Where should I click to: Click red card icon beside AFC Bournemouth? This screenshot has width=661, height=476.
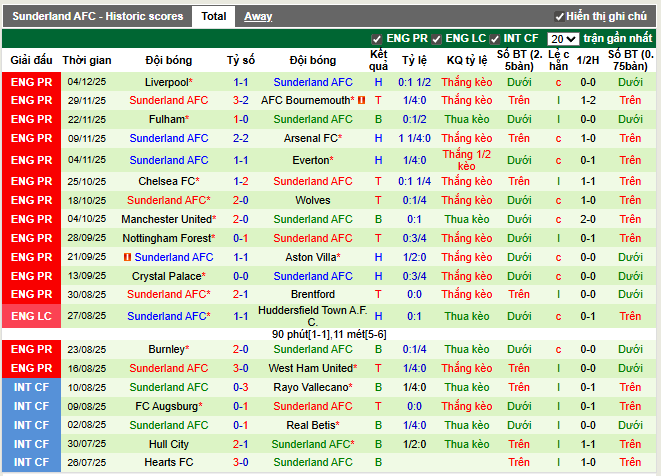click(x=362, y=101)
